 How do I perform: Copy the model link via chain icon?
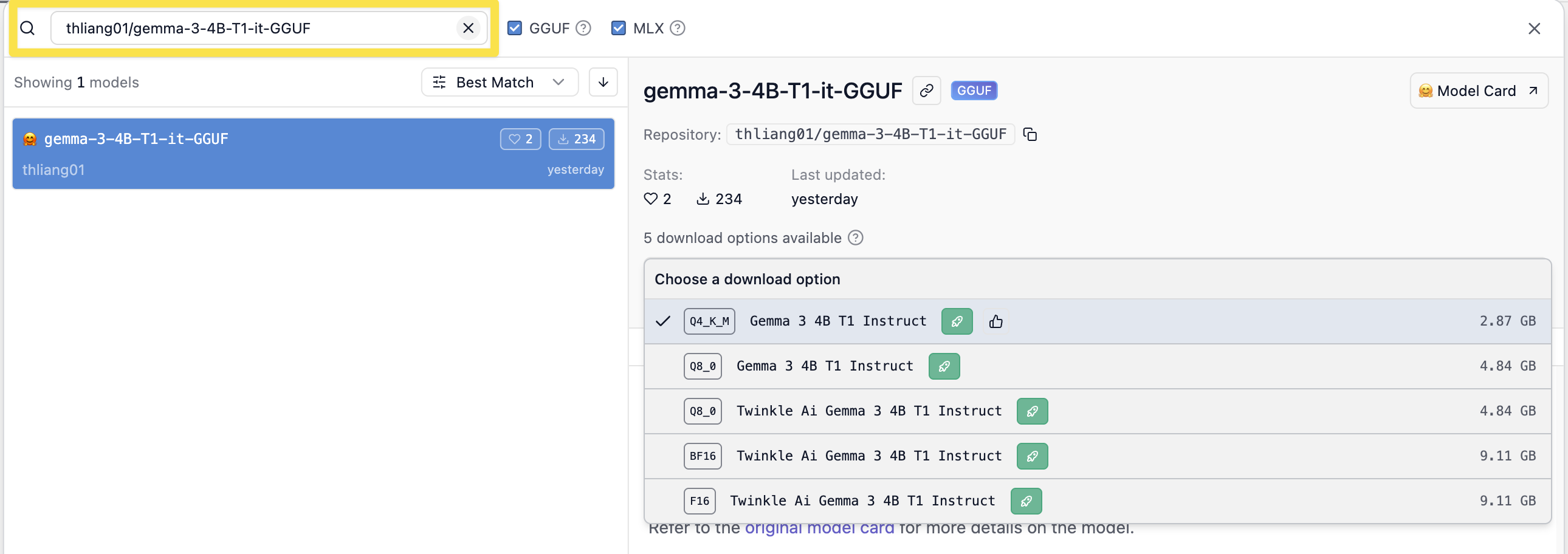coord(926,91)
